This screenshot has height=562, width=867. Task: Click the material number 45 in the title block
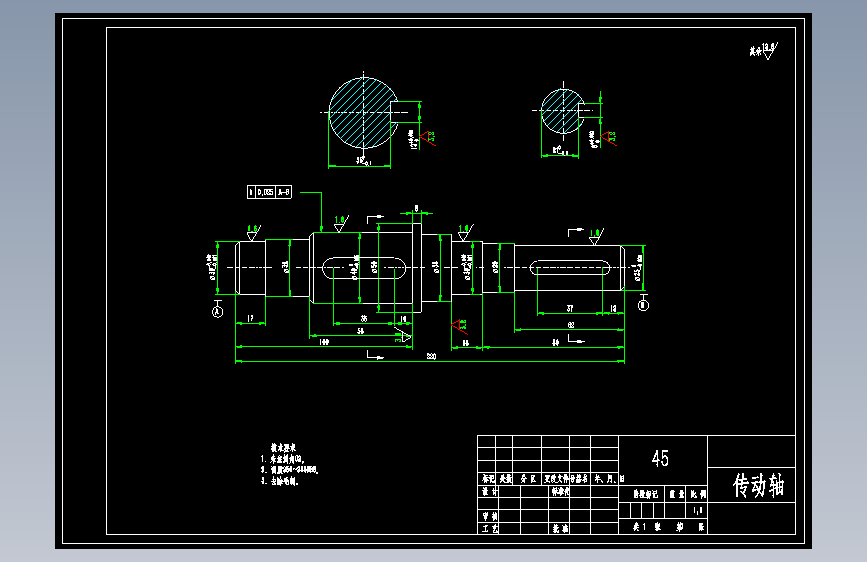660,458
